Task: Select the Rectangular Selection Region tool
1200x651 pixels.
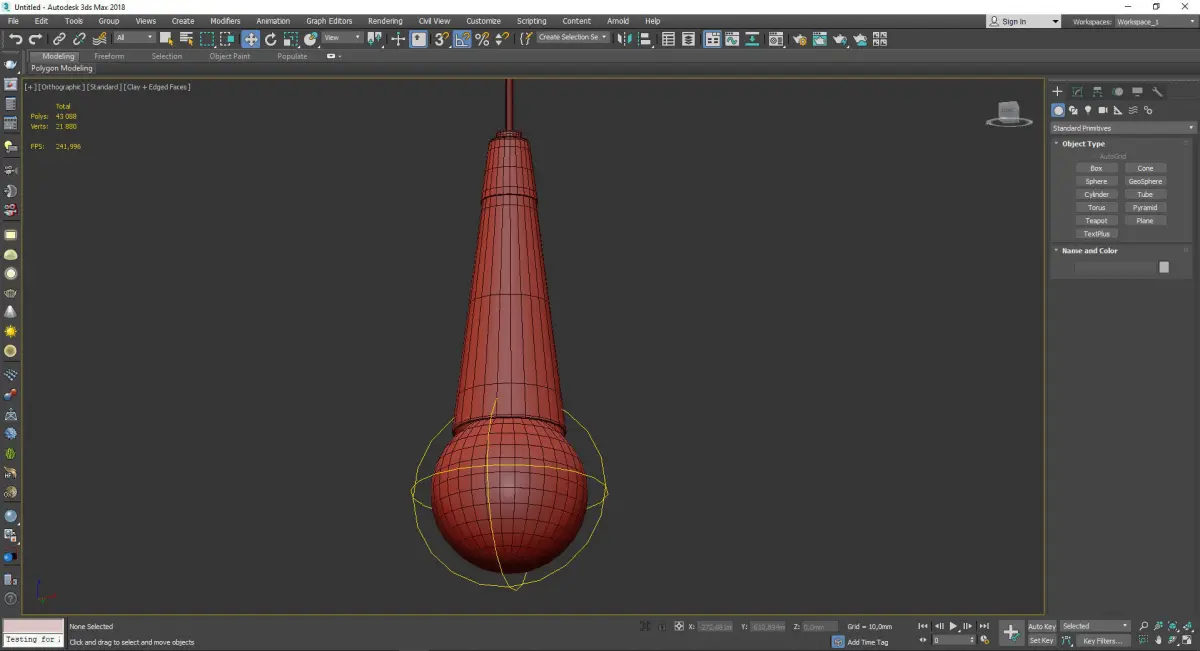Action: tap(207, 39)
